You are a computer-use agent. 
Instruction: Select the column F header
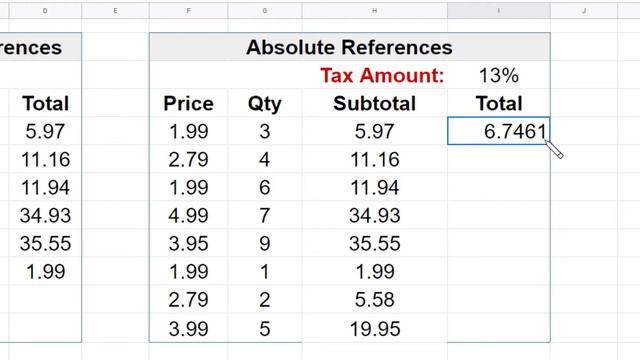(x=188, y=11)
